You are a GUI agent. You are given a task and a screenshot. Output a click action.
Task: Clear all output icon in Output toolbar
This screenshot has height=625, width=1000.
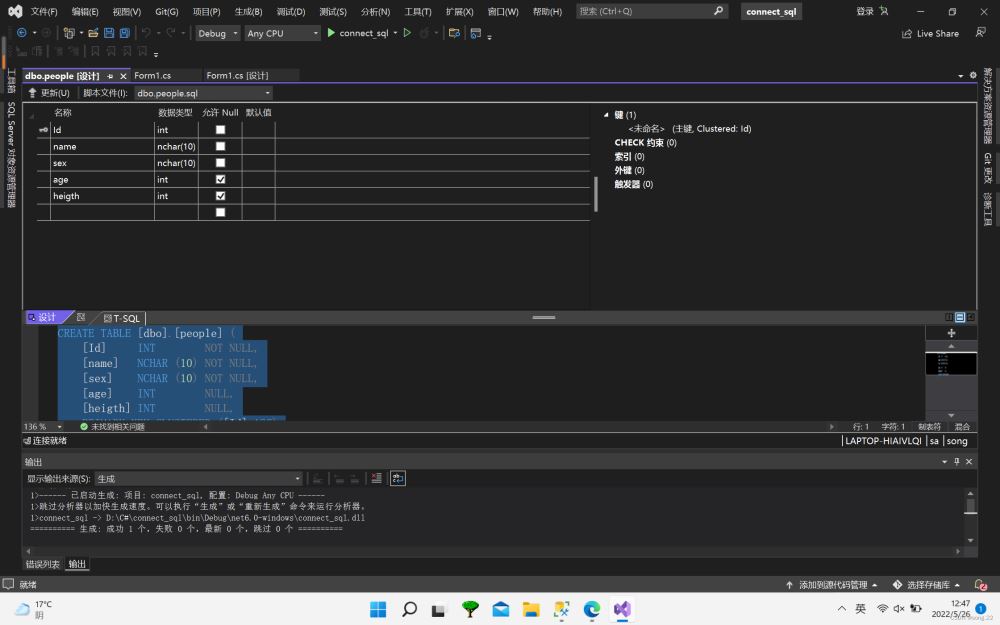pyautogui.click(x=376, y=479)
